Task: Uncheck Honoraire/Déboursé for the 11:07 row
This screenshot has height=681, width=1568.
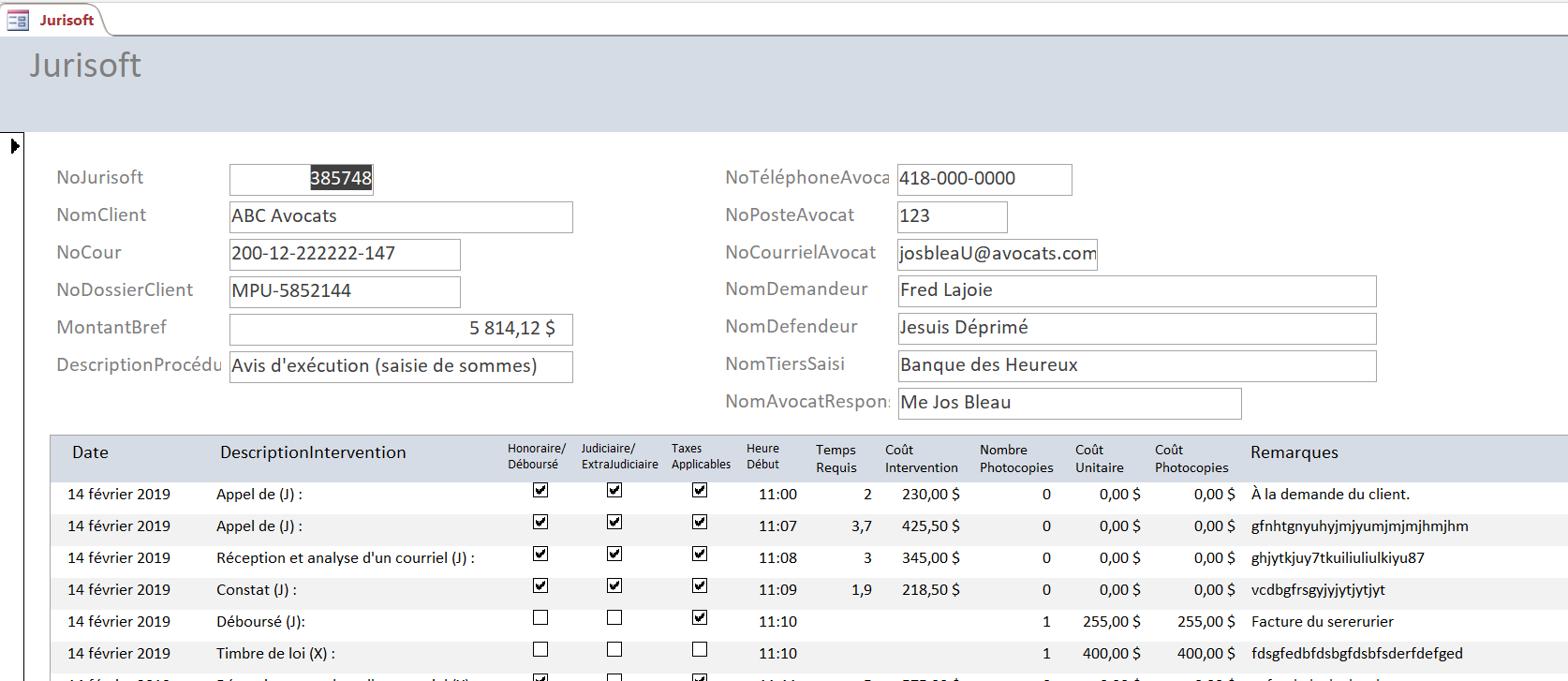Action: [x=540, y=522]
